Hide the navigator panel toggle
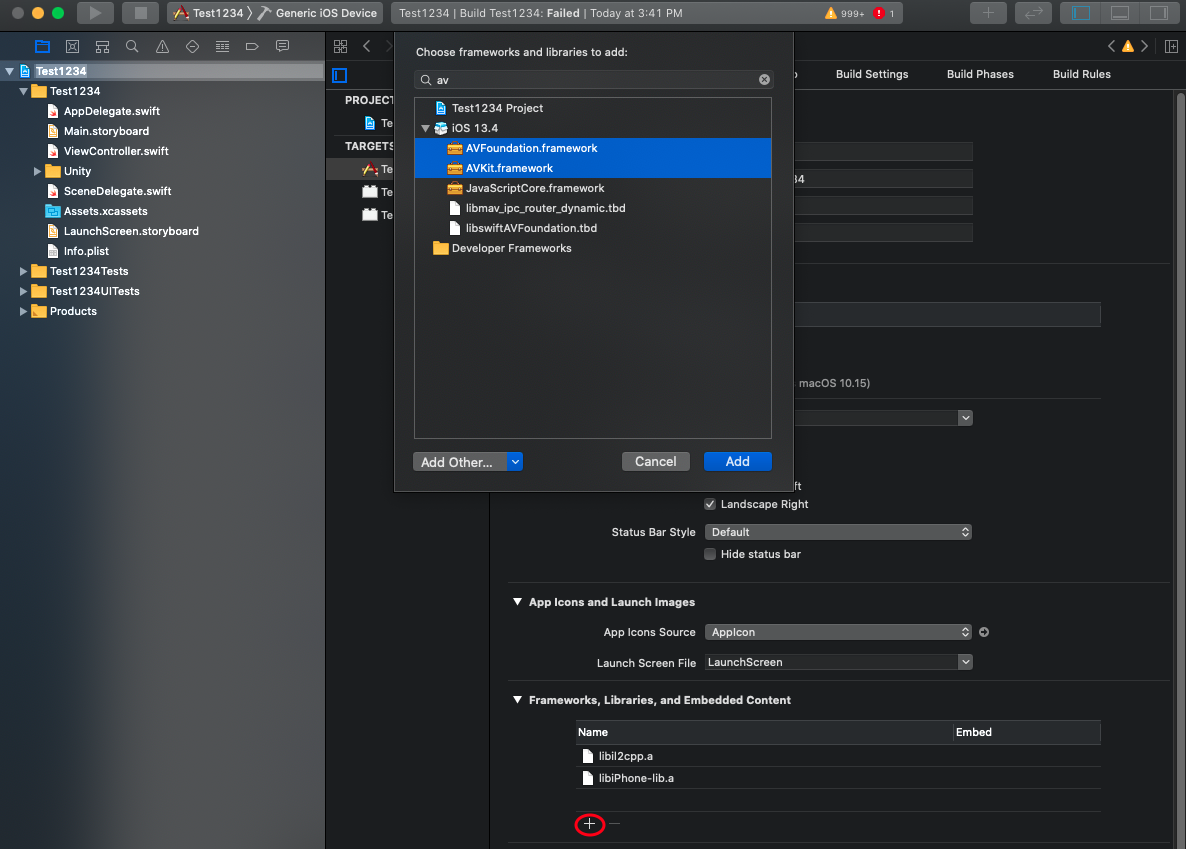 (1081, 13)
